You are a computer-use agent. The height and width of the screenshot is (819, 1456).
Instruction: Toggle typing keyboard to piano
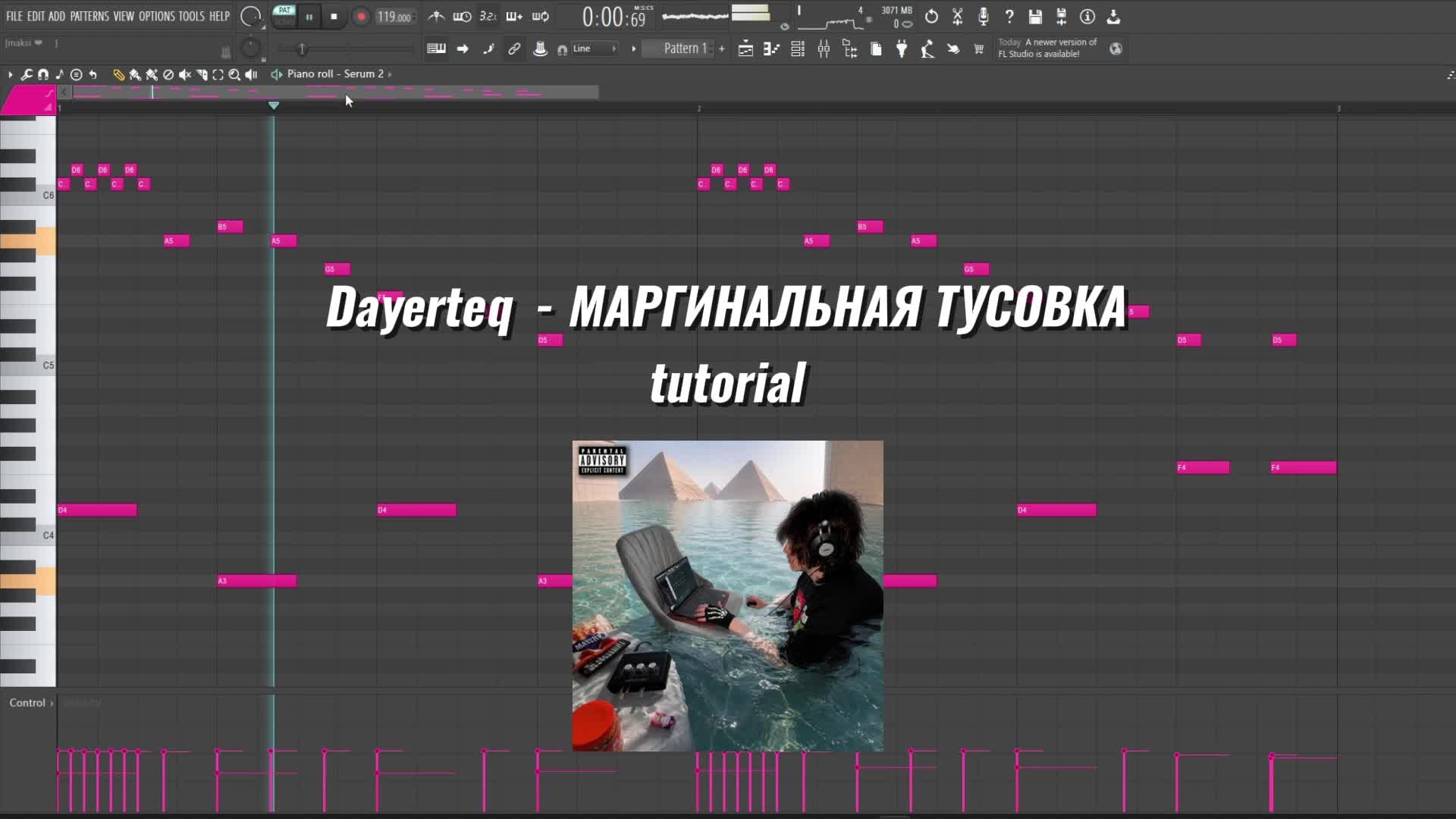point(436,49)
